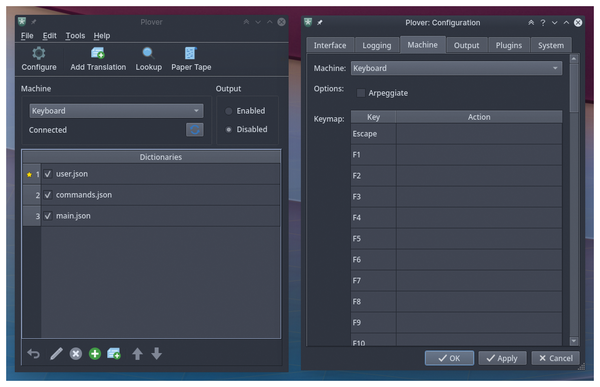Click the Action cell for F1
Screen dimensions: 600x387
tap(479, 155)
